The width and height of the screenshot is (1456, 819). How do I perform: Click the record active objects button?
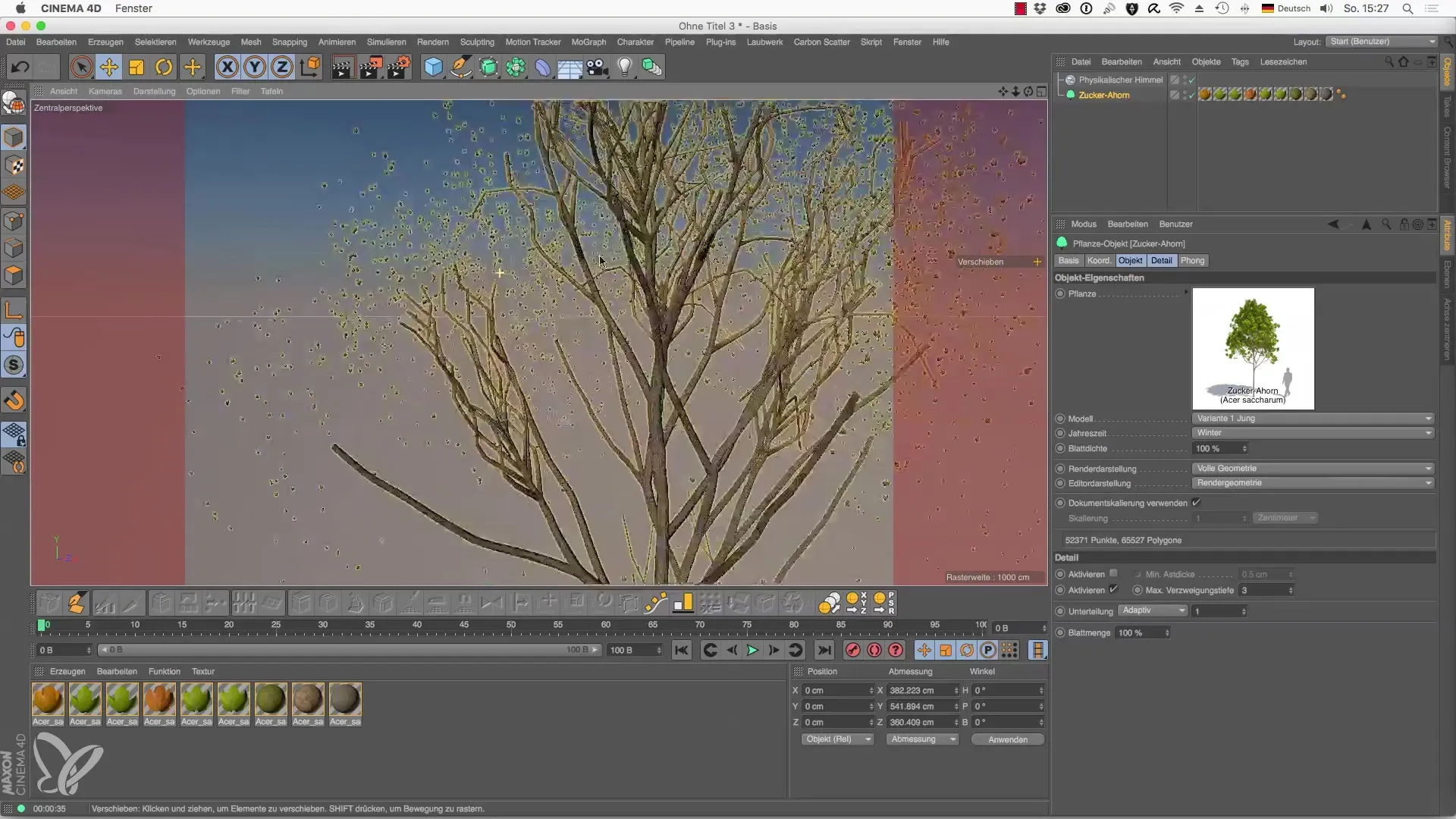click(x=853, y=650)
